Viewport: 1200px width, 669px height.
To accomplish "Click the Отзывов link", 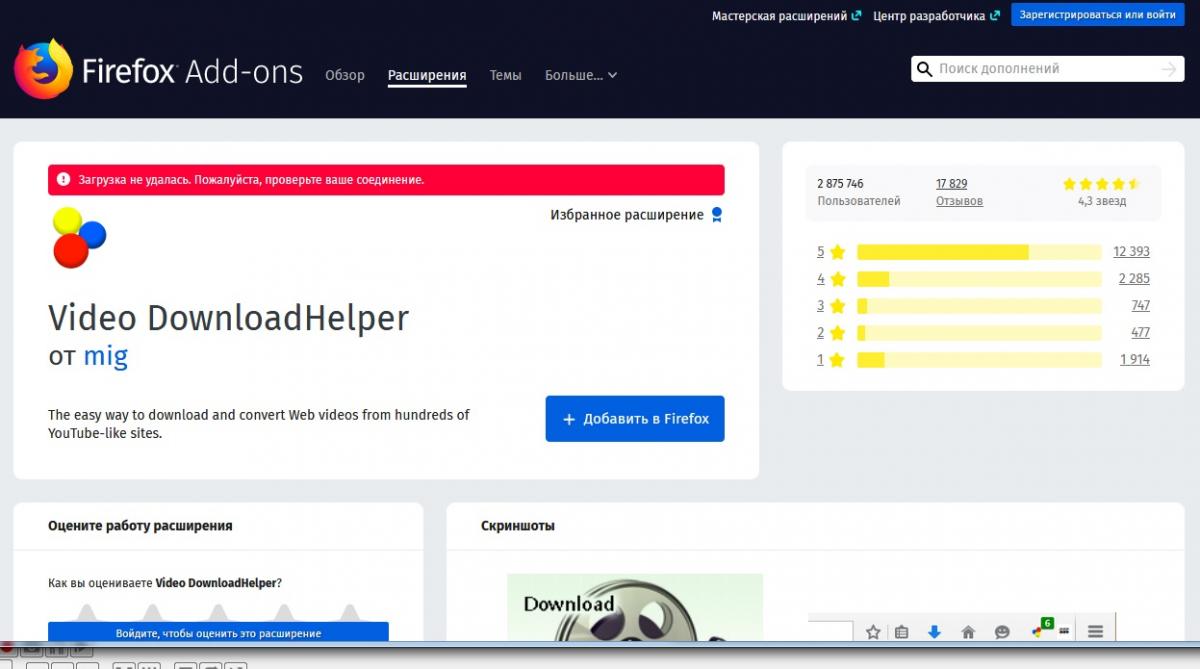I will (x=959, y=201).
